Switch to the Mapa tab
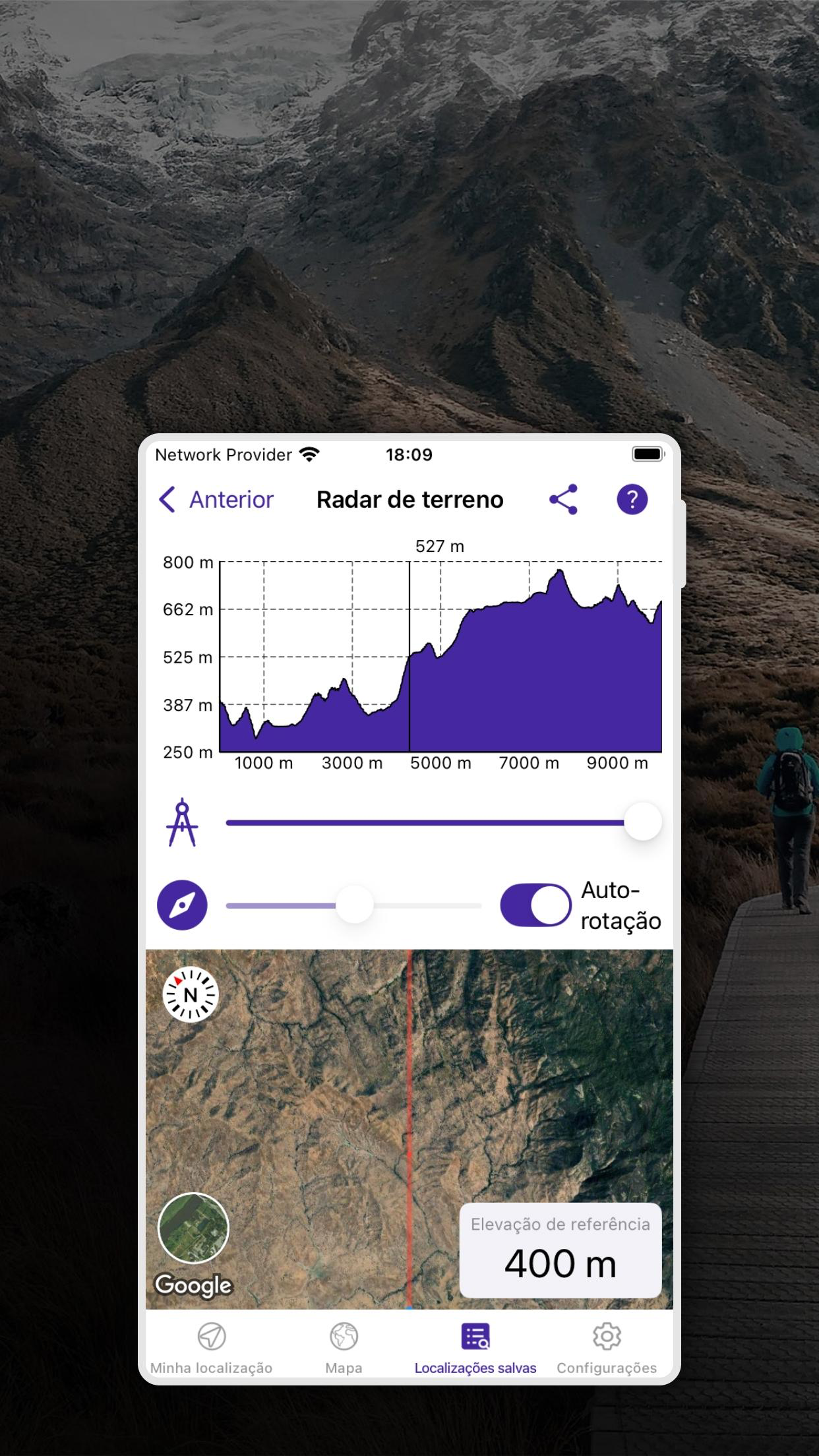The image size is (819, 1456). coord(344,1349)
